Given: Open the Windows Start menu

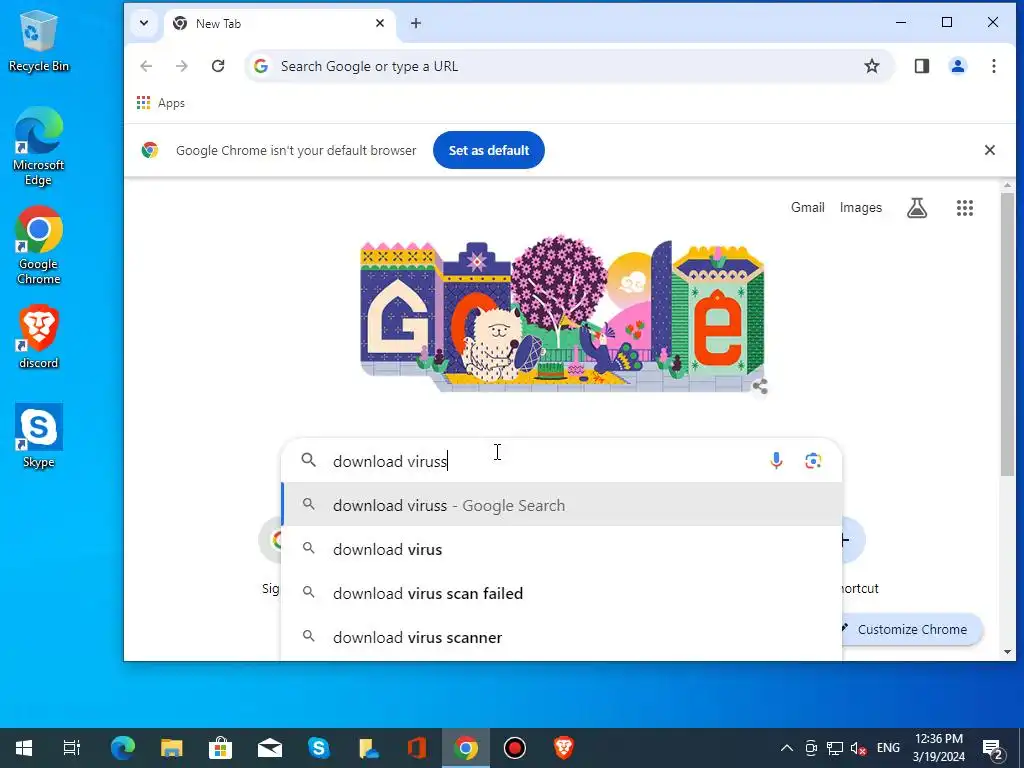Looking at the screenshot, I should pos(24,748).
